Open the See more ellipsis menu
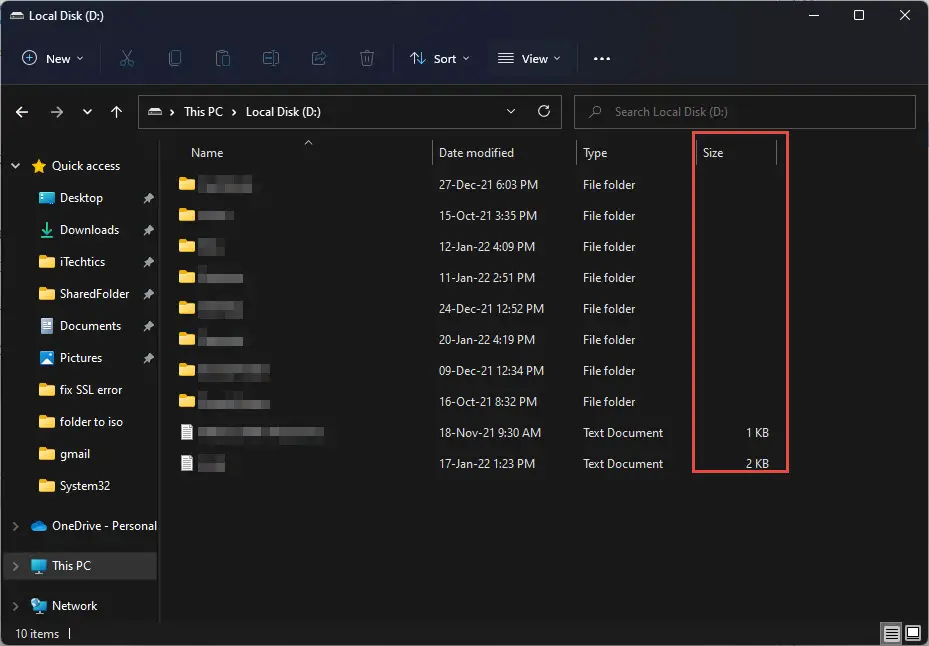Screen dimensions: 929x646 coord(601,59)
